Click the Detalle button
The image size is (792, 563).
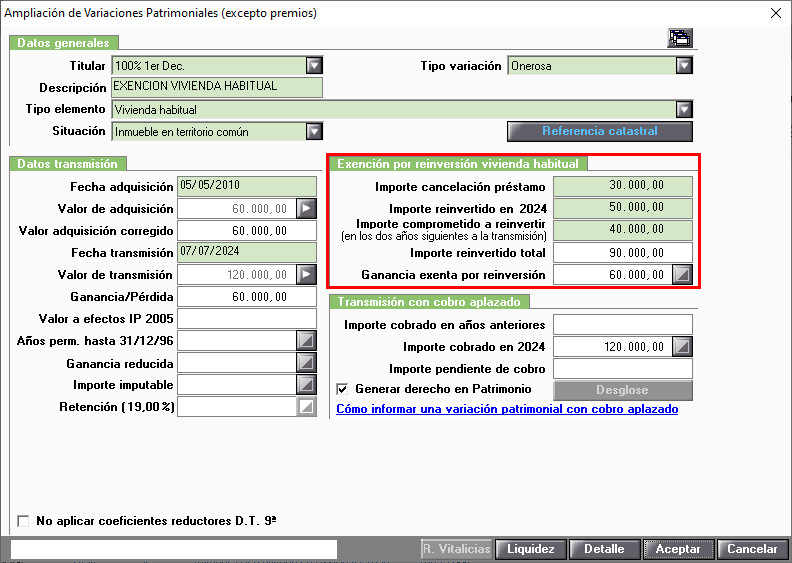604,549
